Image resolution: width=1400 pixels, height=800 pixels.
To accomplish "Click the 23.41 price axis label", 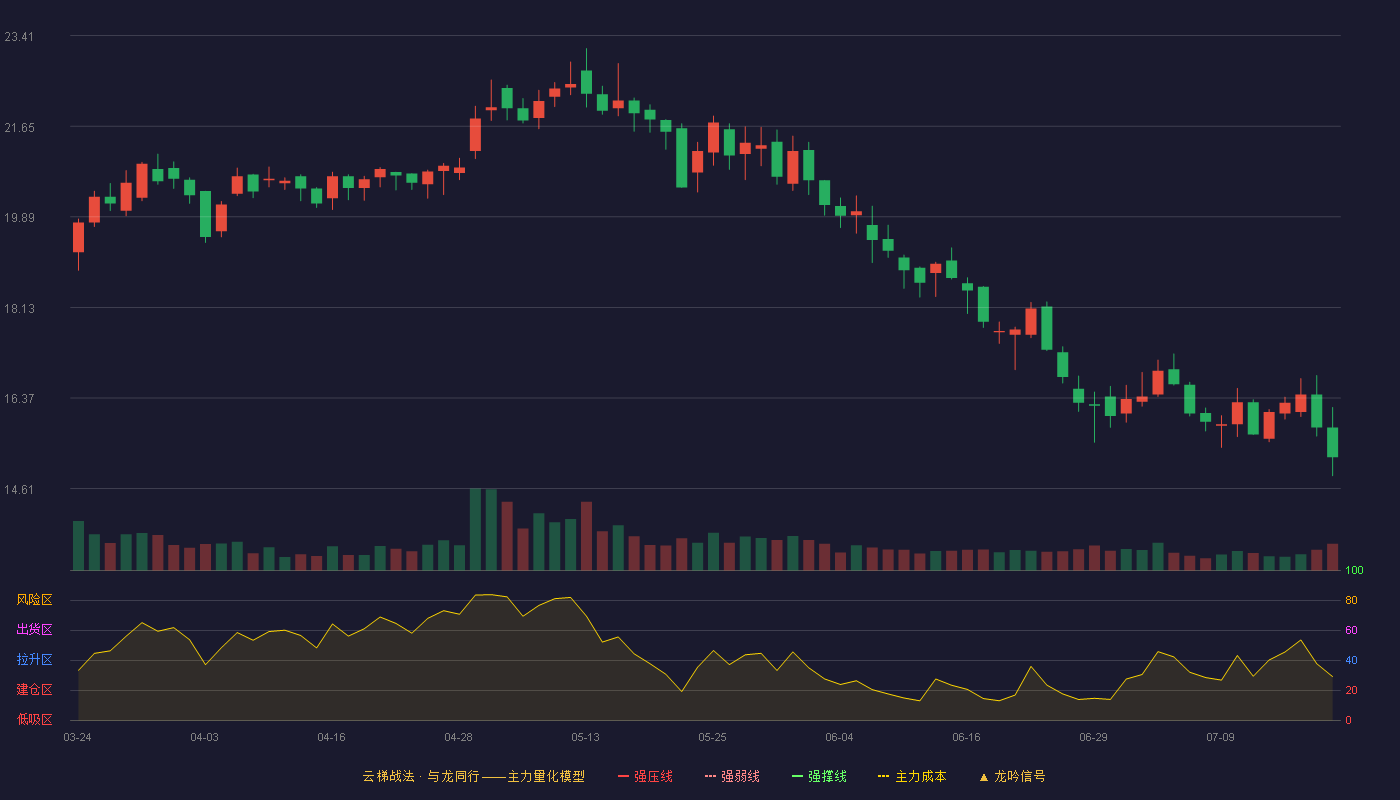I will (19, 37).
